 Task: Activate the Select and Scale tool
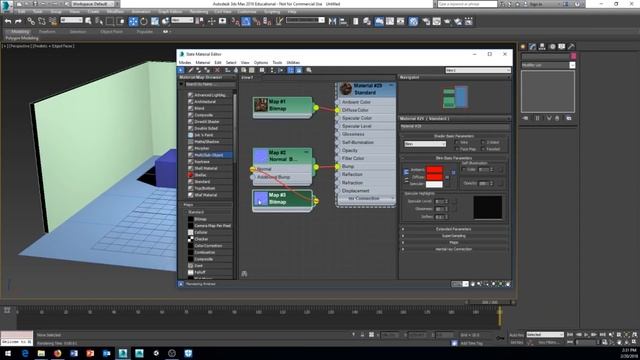pyautogui.click(x=155, y=21)
